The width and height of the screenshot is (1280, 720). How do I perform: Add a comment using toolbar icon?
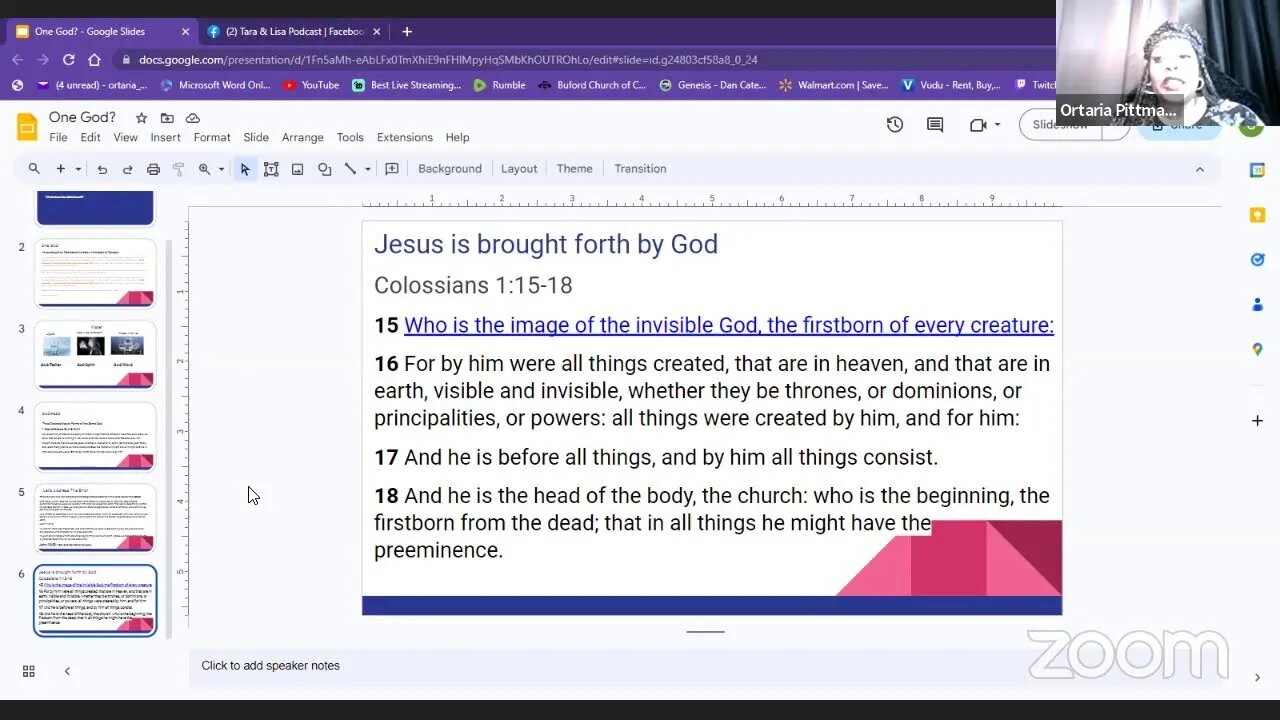(392, 169)
